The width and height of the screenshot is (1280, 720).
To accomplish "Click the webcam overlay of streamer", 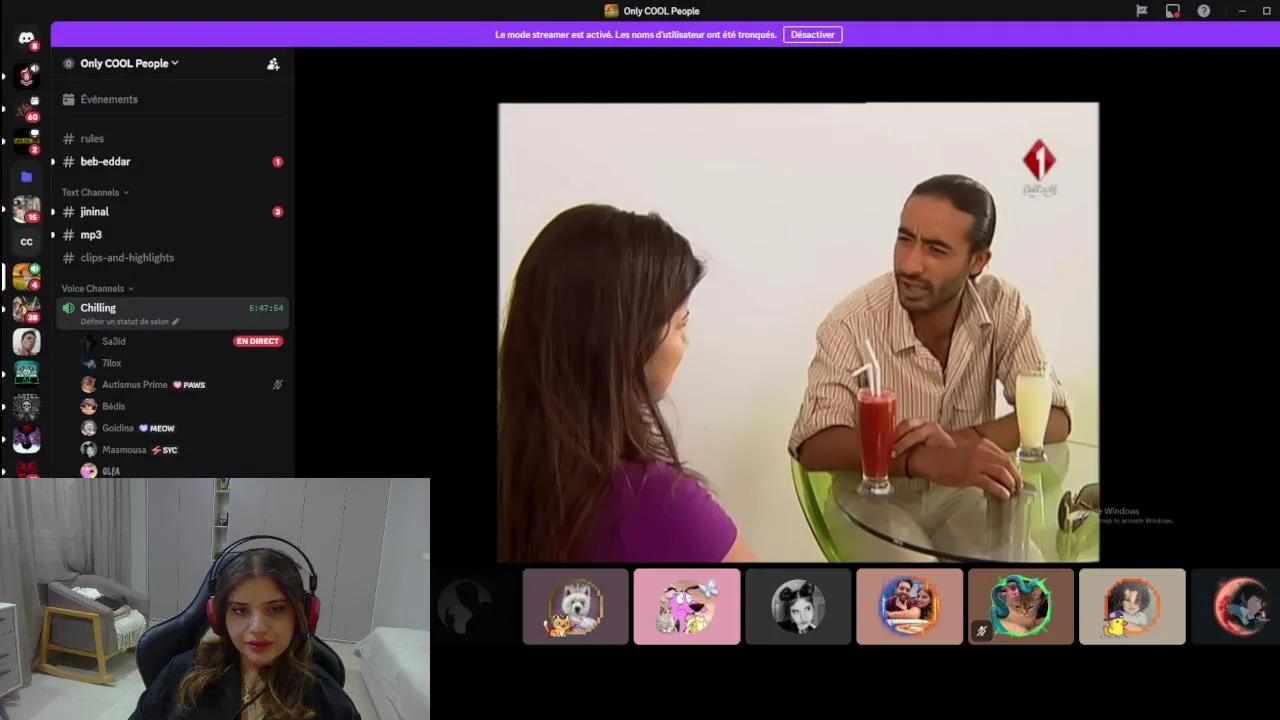I will [215, 599].
